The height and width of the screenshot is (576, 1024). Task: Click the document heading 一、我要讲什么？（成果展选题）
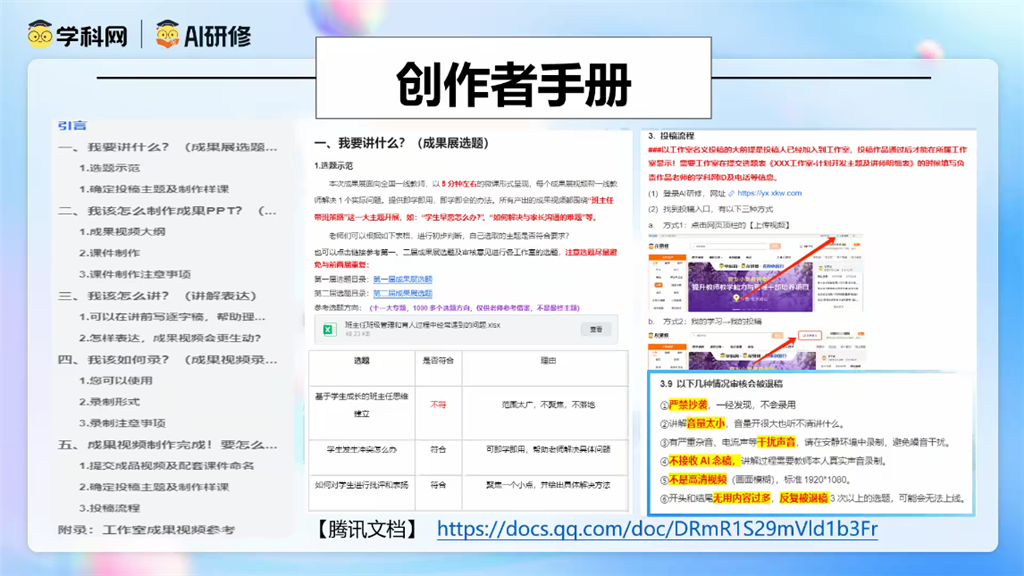point(402,143)
